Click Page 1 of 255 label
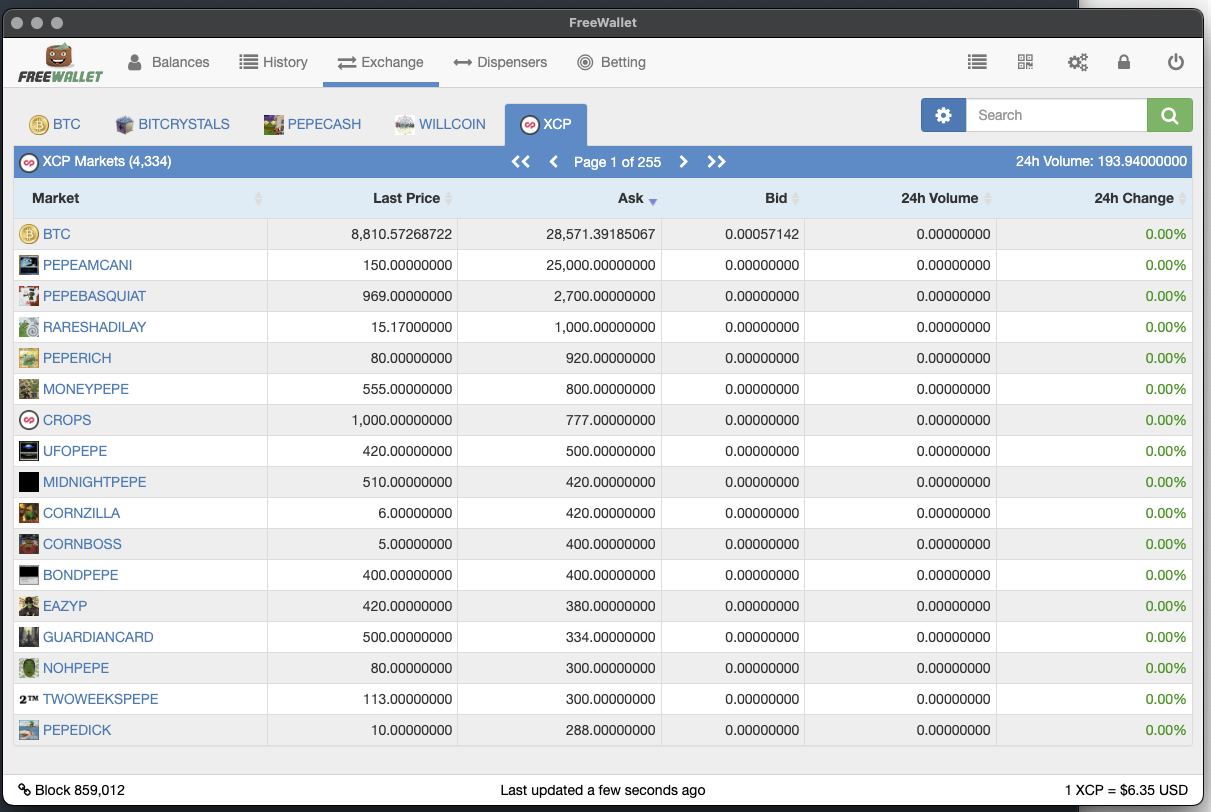 point(617,161)
